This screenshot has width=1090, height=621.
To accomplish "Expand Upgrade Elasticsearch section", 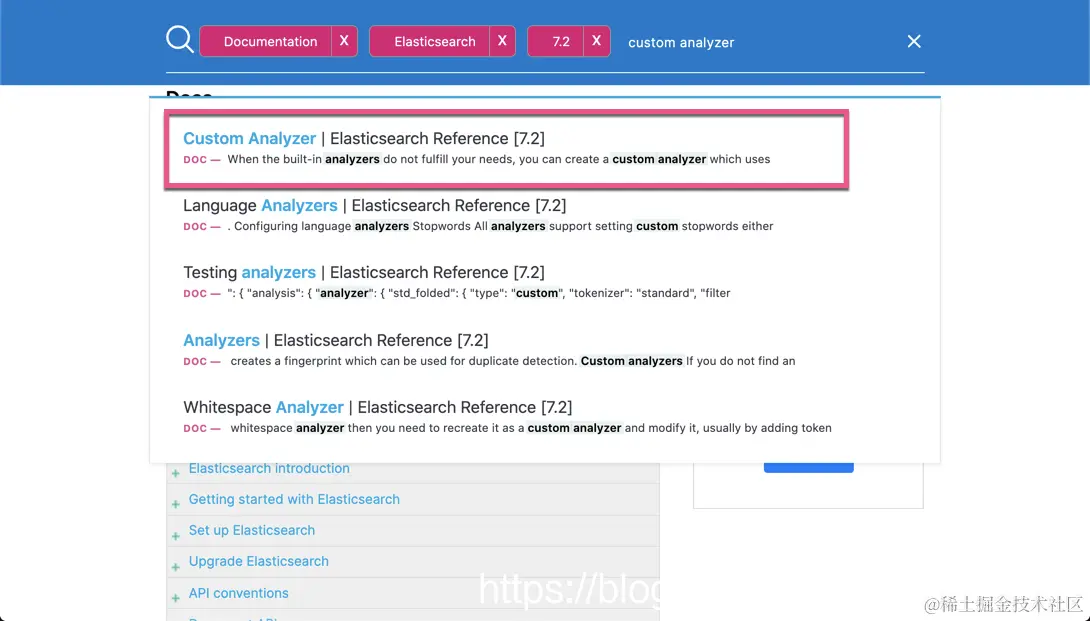I will [175, 567].
